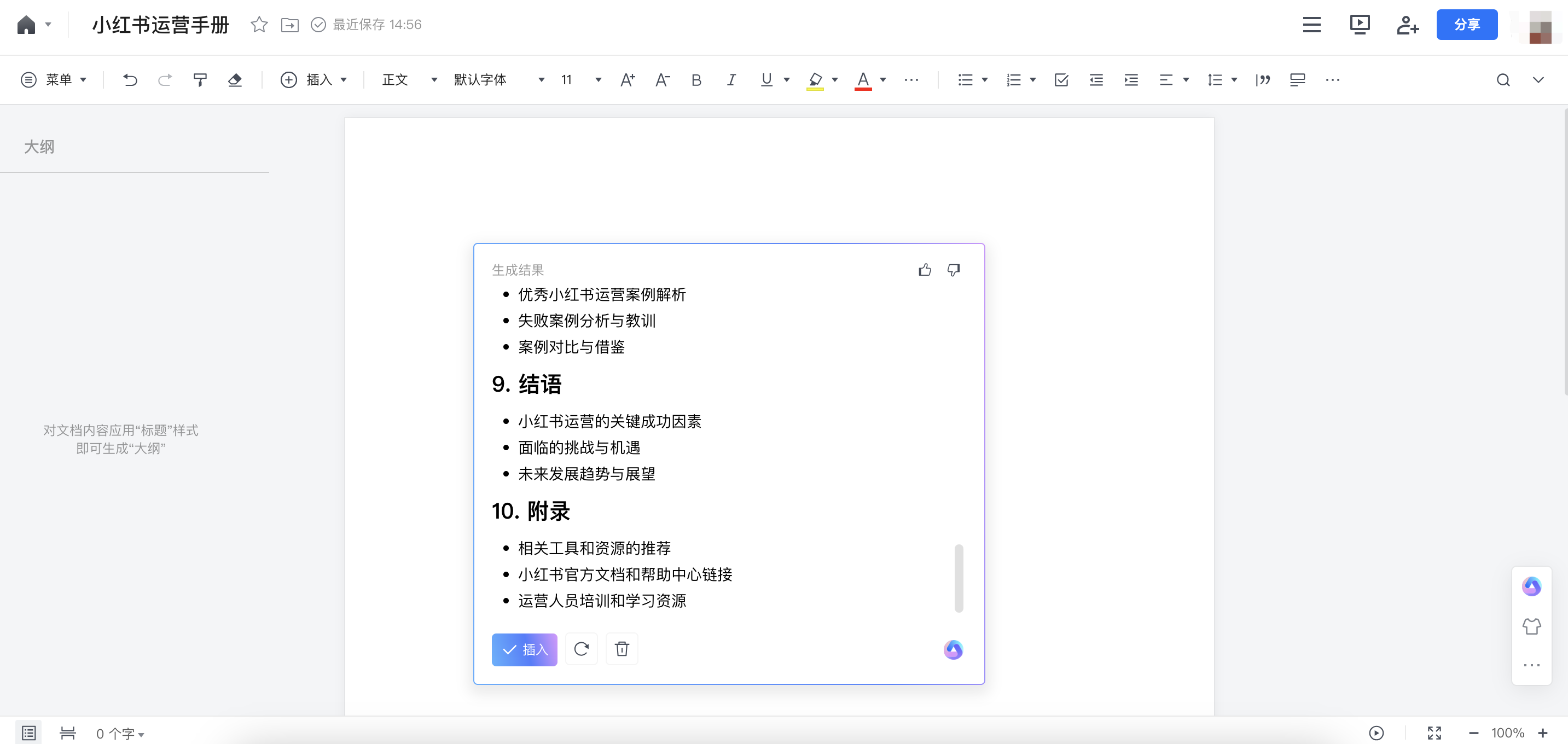Open the skin theme shirt icon
Screen dimensions: 1568x744
point(1531,626)
